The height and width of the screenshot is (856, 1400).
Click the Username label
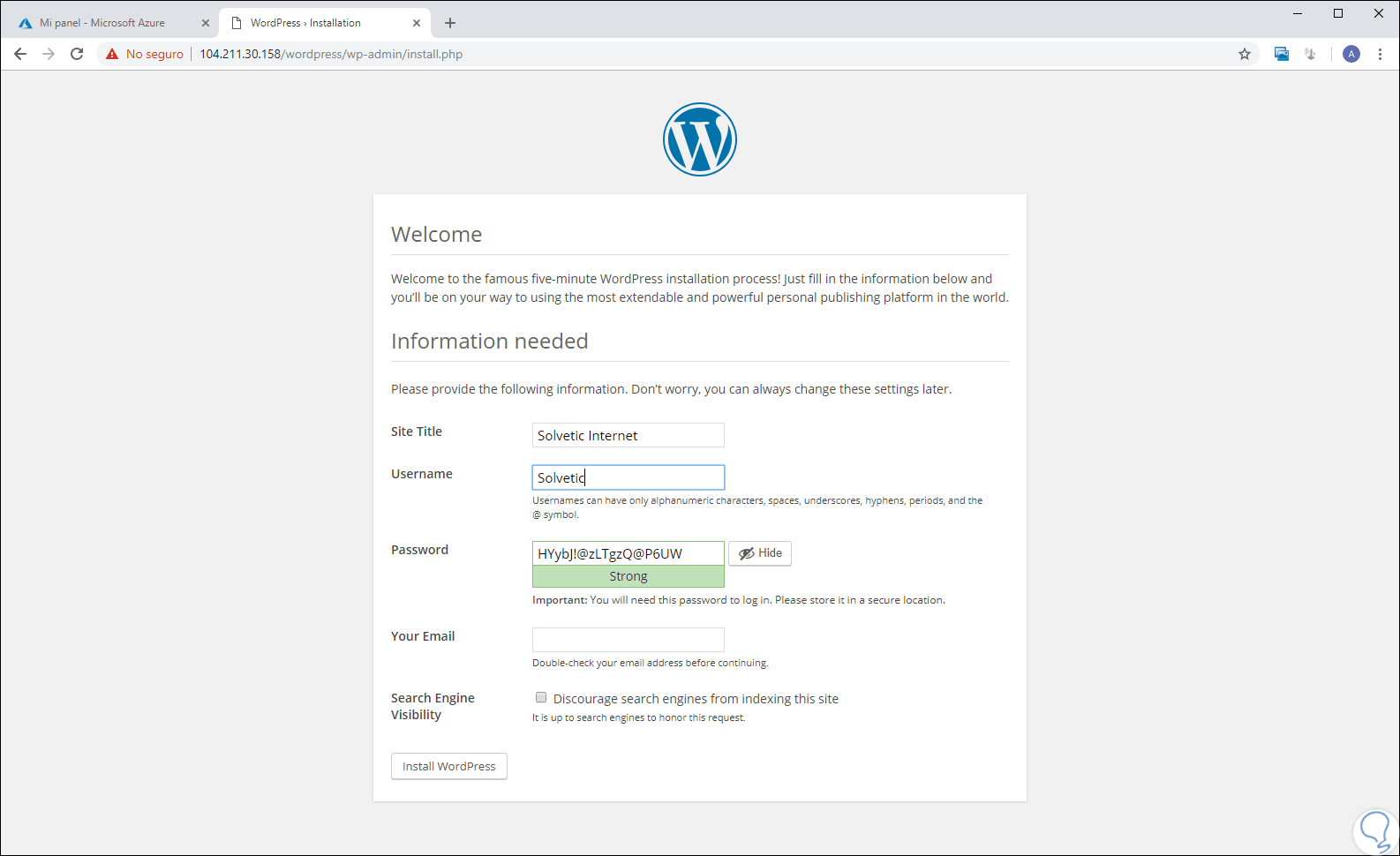coord(422,474)
